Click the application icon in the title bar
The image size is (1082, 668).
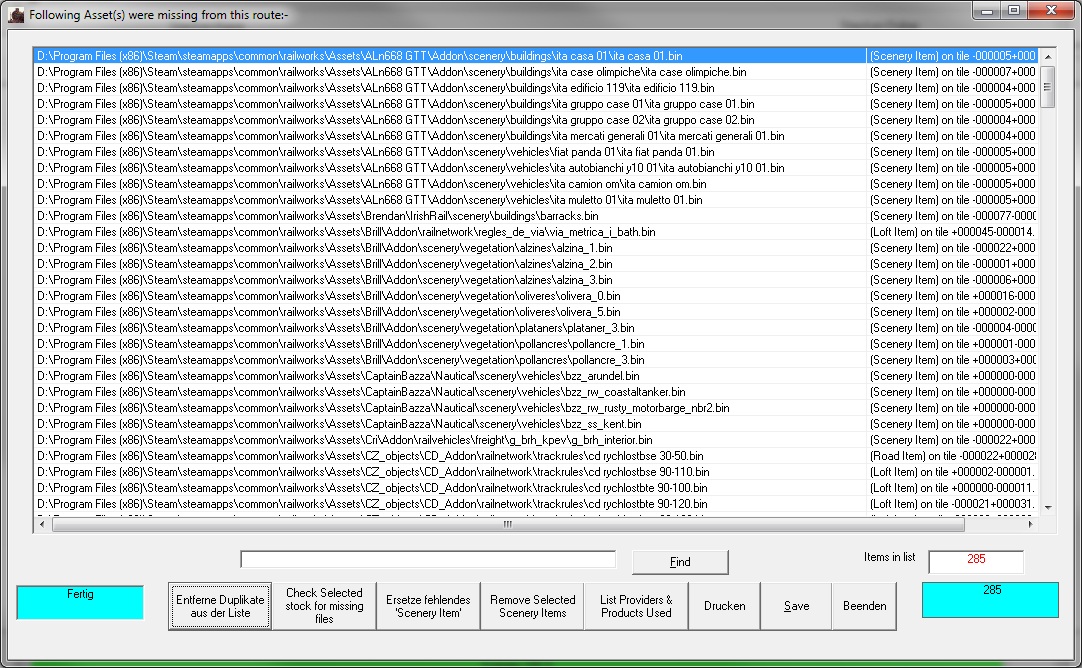(14, 14)
